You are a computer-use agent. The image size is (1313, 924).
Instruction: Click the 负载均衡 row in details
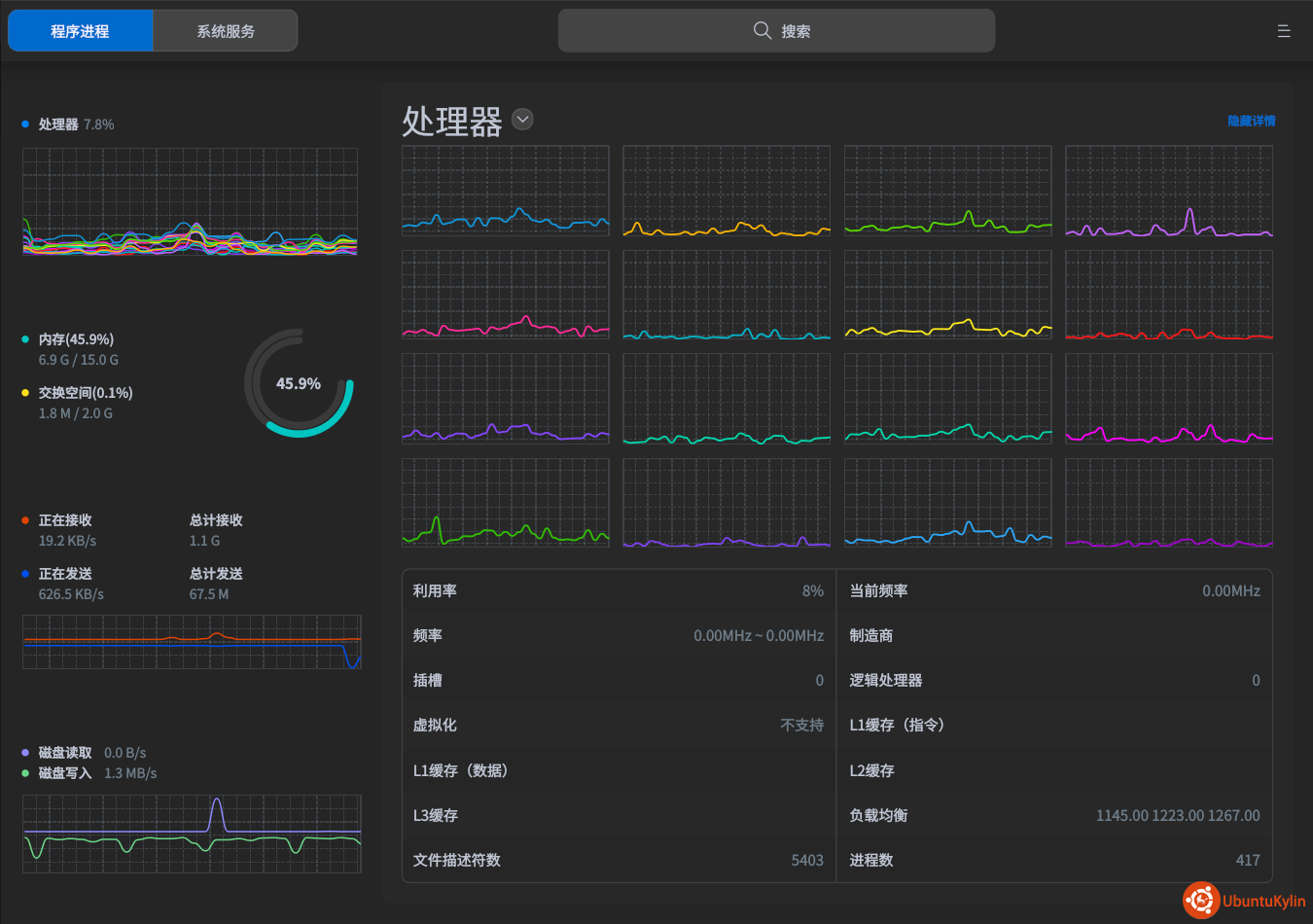[1053, 815]
